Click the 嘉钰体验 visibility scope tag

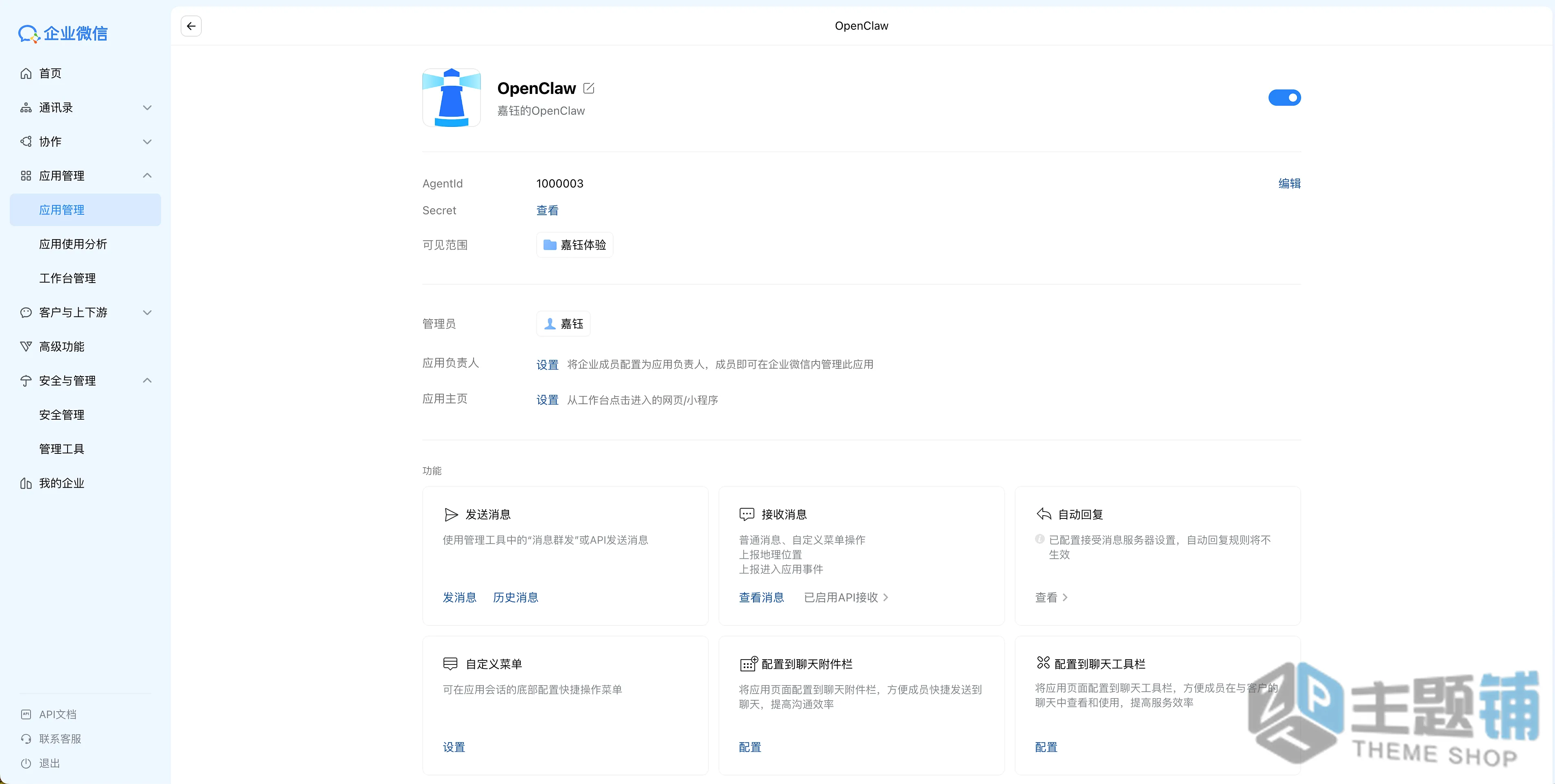[574, 245]
